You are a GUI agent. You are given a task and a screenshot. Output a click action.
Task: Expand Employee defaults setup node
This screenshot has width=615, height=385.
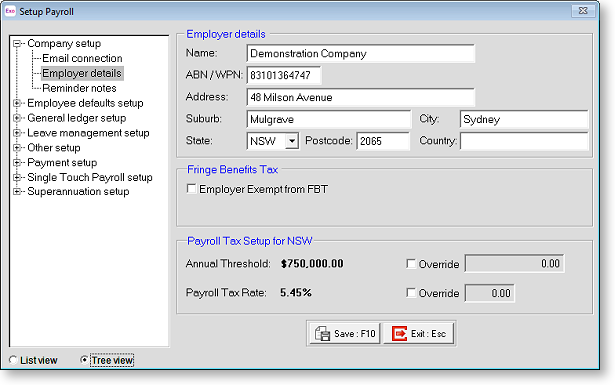(17, 103)
